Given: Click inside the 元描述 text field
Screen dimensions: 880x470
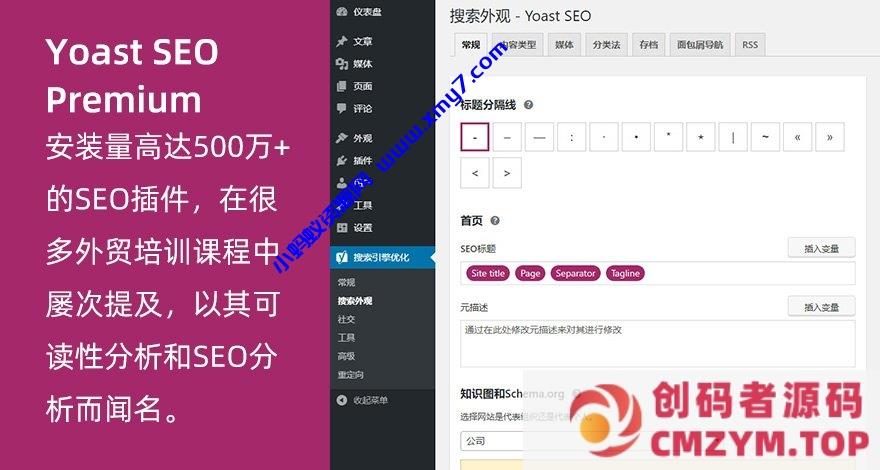Looking at the screenshot, I should (657, 343).
